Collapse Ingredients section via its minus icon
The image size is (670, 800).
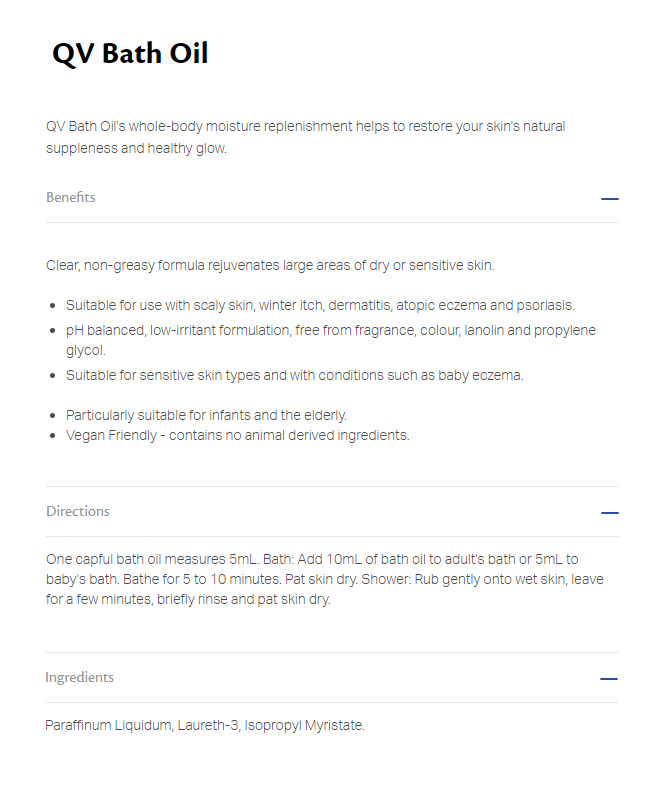608,679
